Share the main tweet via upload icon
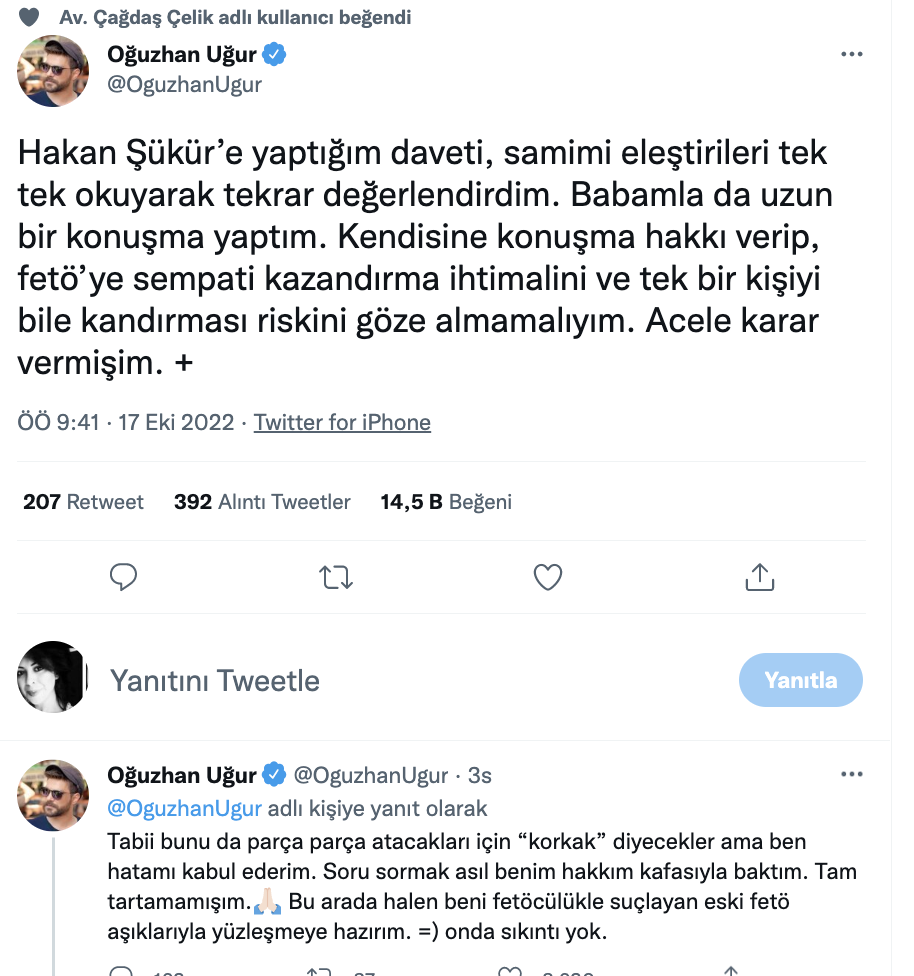The height and width of the screenshot is (976, 914). point(760,575)
